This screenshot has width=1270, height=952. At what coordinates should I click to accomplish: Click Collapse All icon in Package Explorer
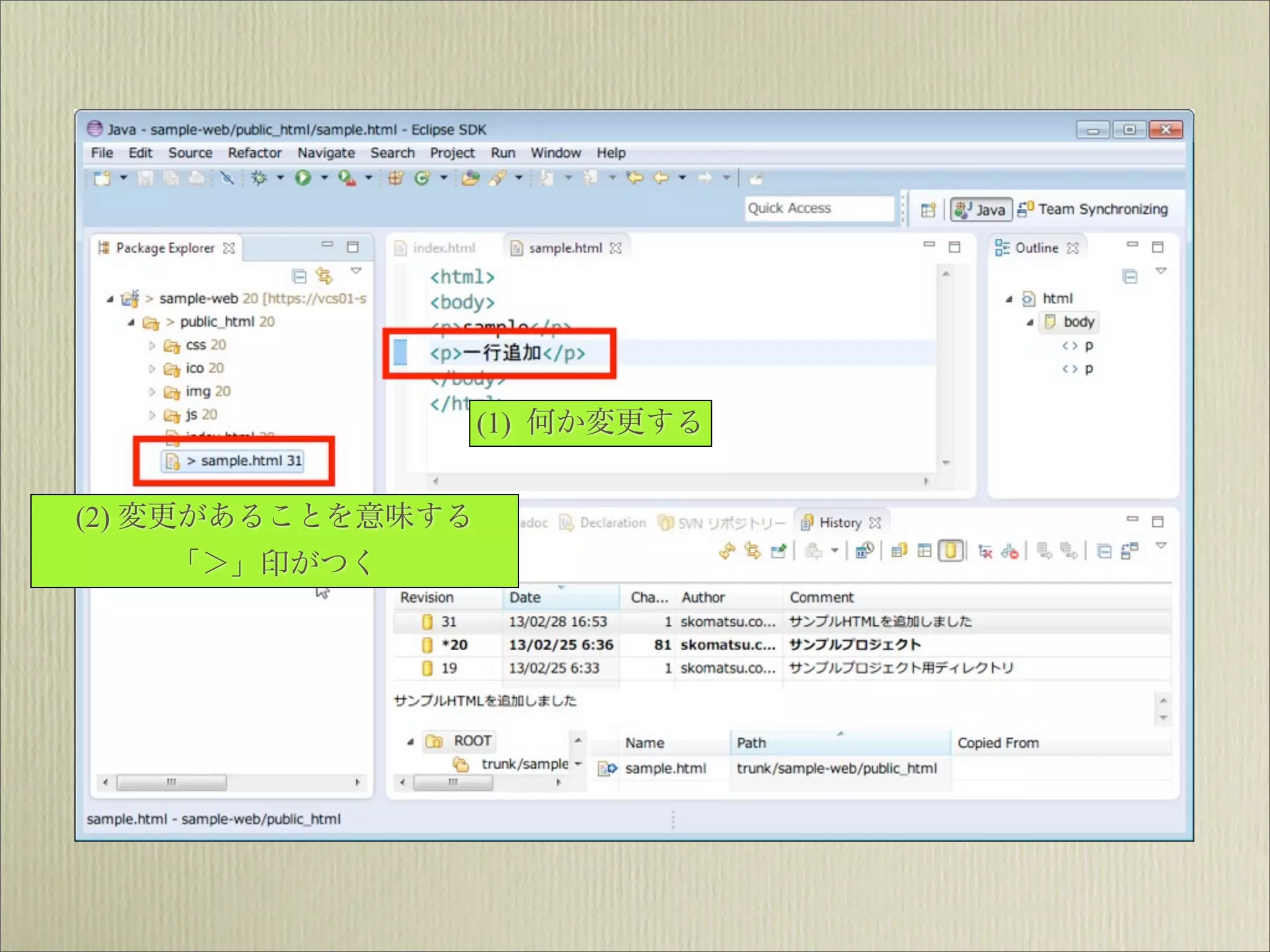tap(300, 275)
